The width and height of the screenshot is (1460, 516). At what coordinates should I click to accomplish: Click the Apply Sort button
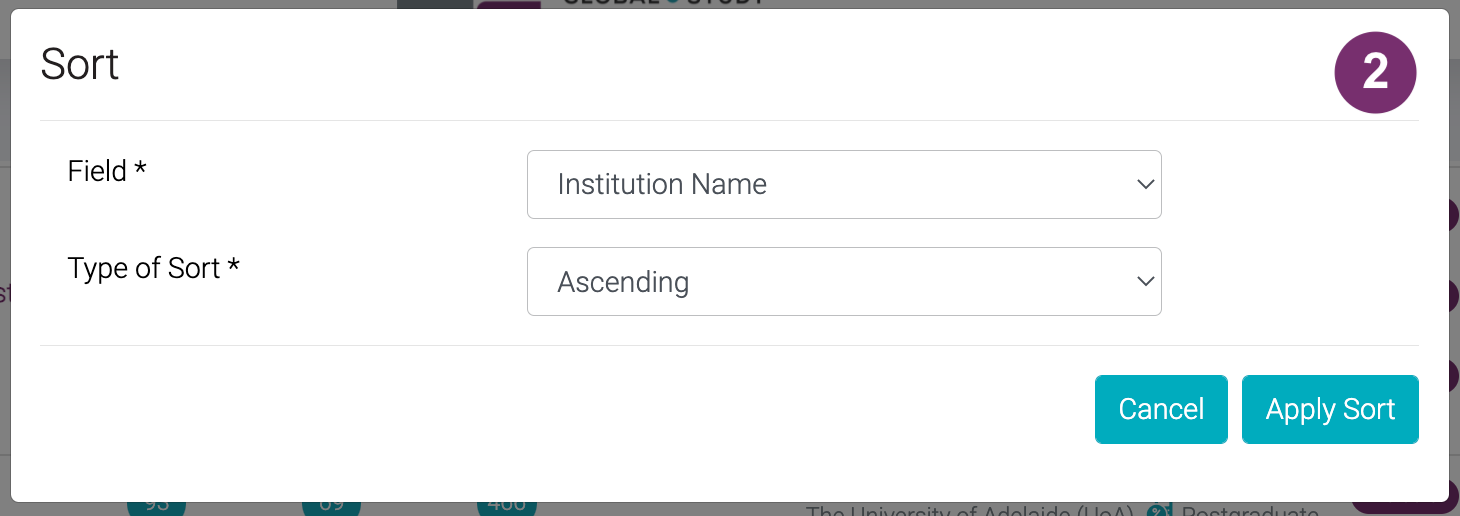[1330, 409]
